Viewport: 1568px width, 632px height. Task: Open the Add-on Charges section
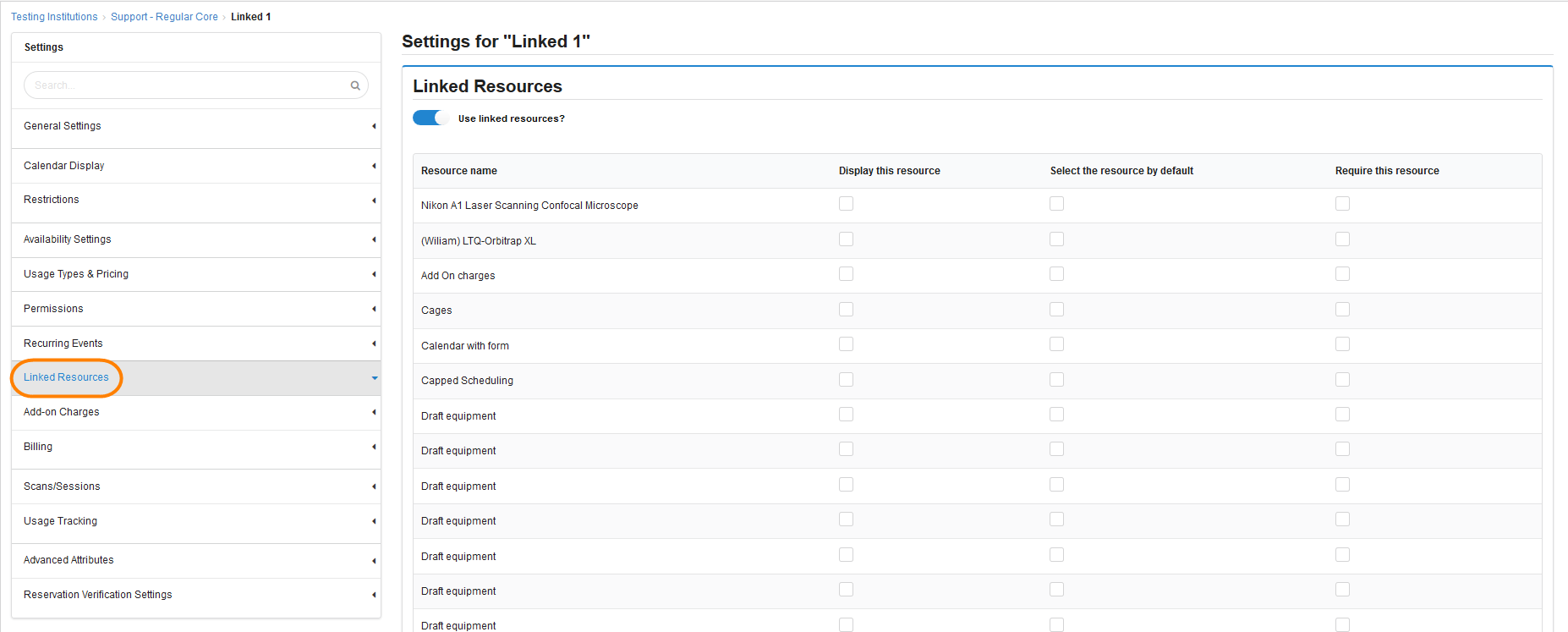click(x=62, y=412)
